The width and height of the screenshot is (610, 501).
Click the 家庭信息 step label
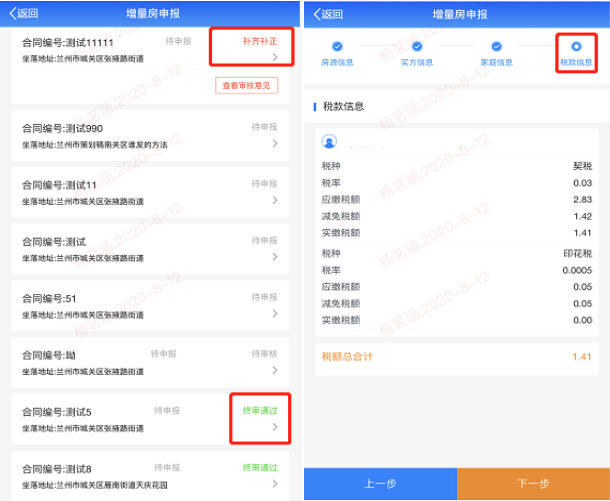tap(496, 63)
